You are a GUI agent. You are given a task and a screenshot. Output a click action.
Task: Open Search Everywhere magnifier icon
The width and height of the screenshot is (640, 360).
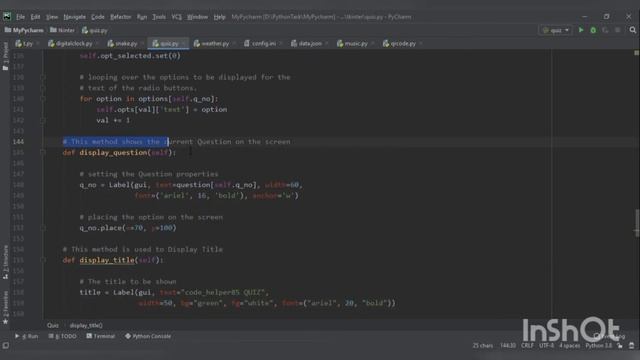pyautogui.click(x=633, y=30)
